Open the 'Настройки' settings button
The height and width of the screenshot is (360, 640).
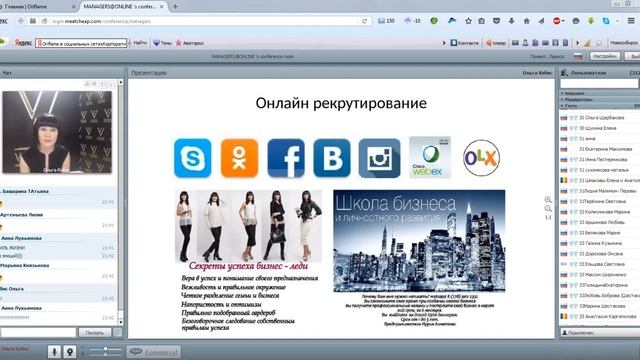605,56
